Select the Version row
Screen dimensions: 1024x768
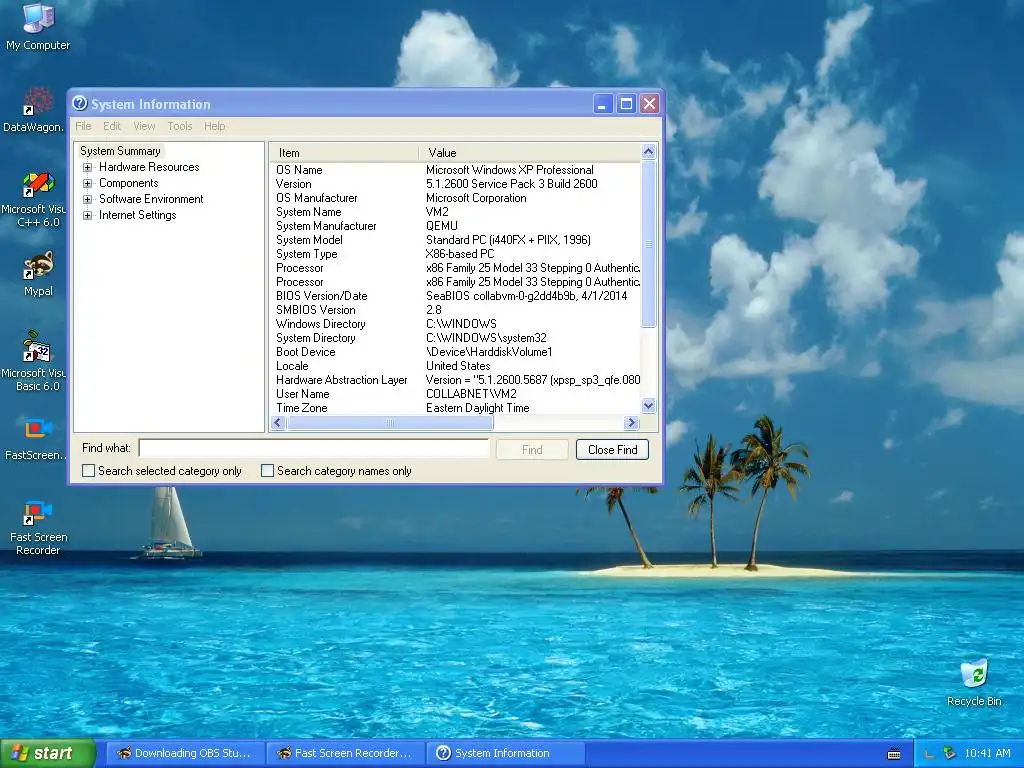[x=455, y=184]
